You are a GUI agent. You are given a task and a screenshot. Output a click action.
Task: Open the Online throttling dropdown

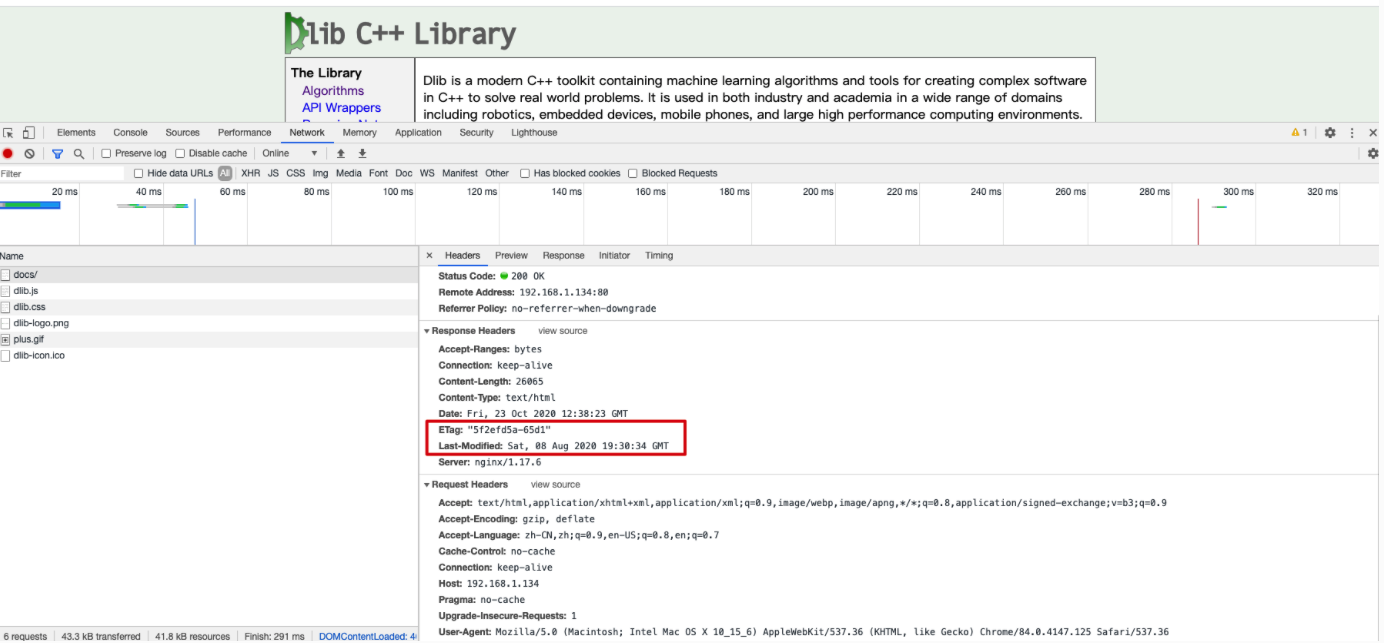pos(290,154)
